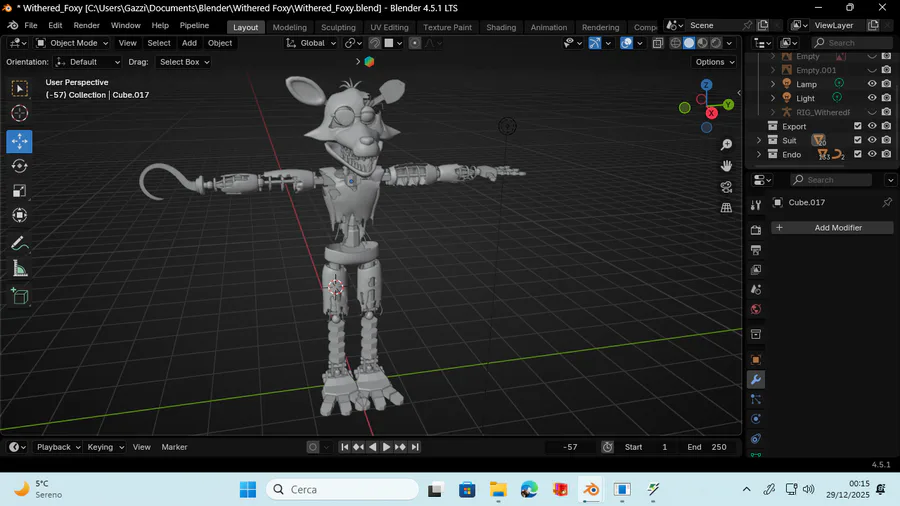Select the Cursor tool
The image size is (900, 506).
pos(19,114)
